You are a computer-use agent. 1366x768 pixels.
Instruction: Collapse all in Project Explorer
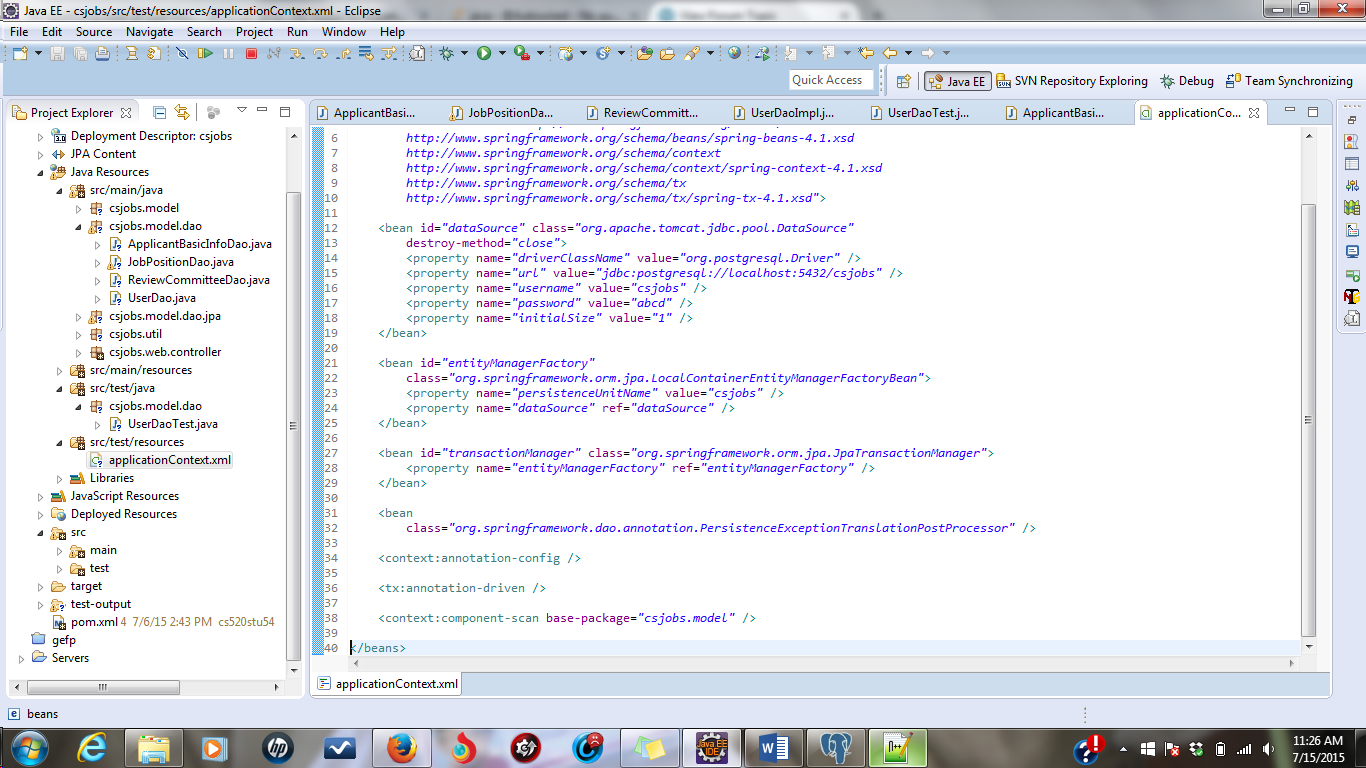click(x=159, y=112)
